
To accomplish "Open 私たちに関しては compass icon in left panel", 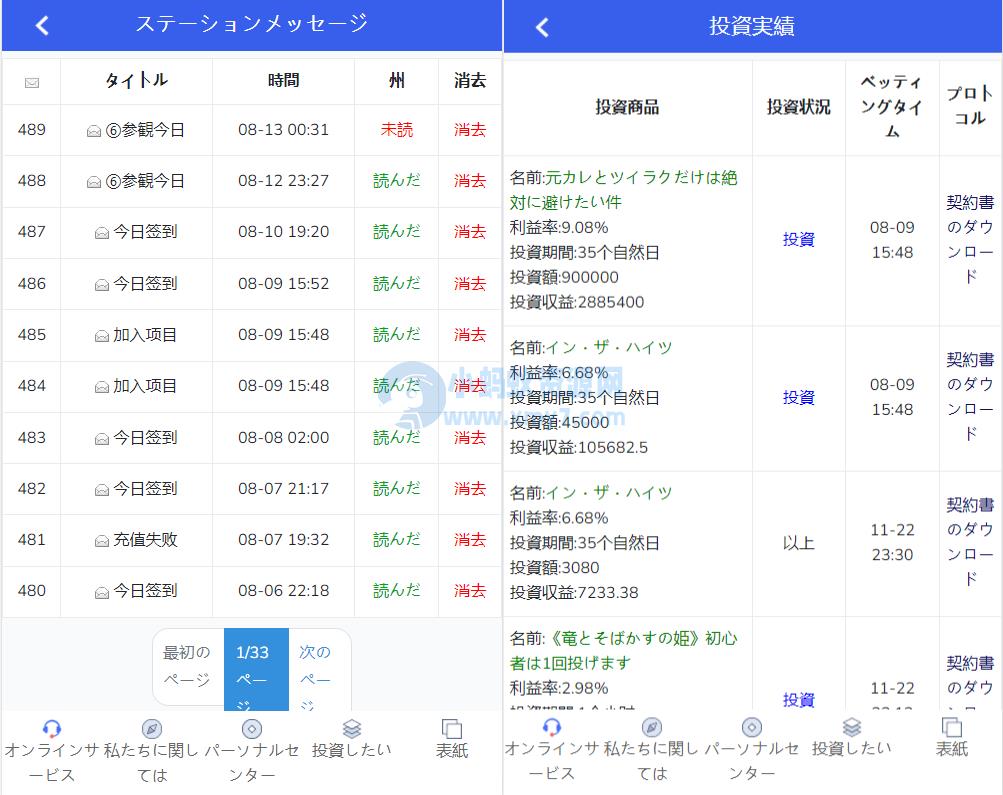I will click(152, 728).
